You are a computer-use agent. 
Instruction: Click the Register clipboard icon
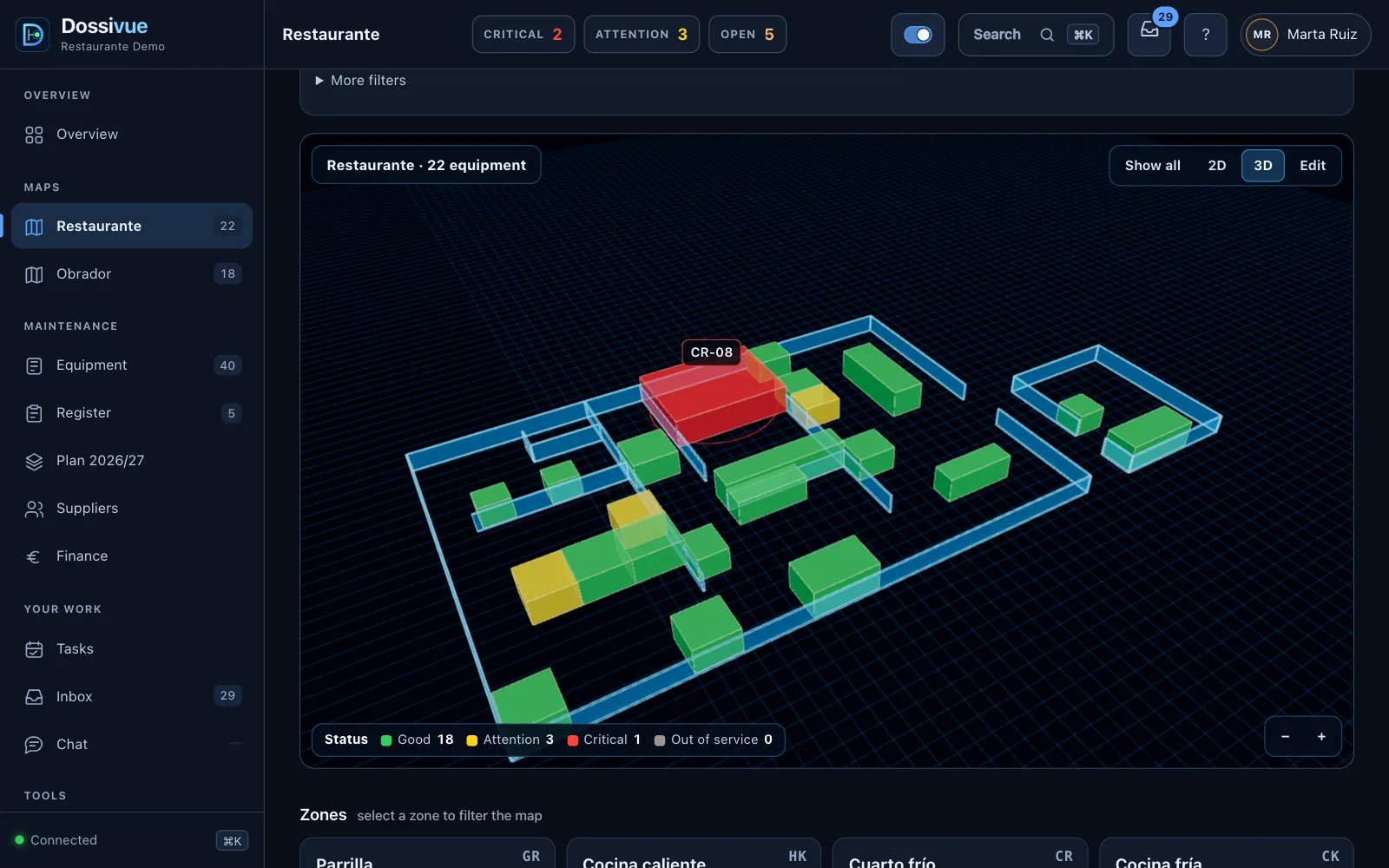(34, 413)
